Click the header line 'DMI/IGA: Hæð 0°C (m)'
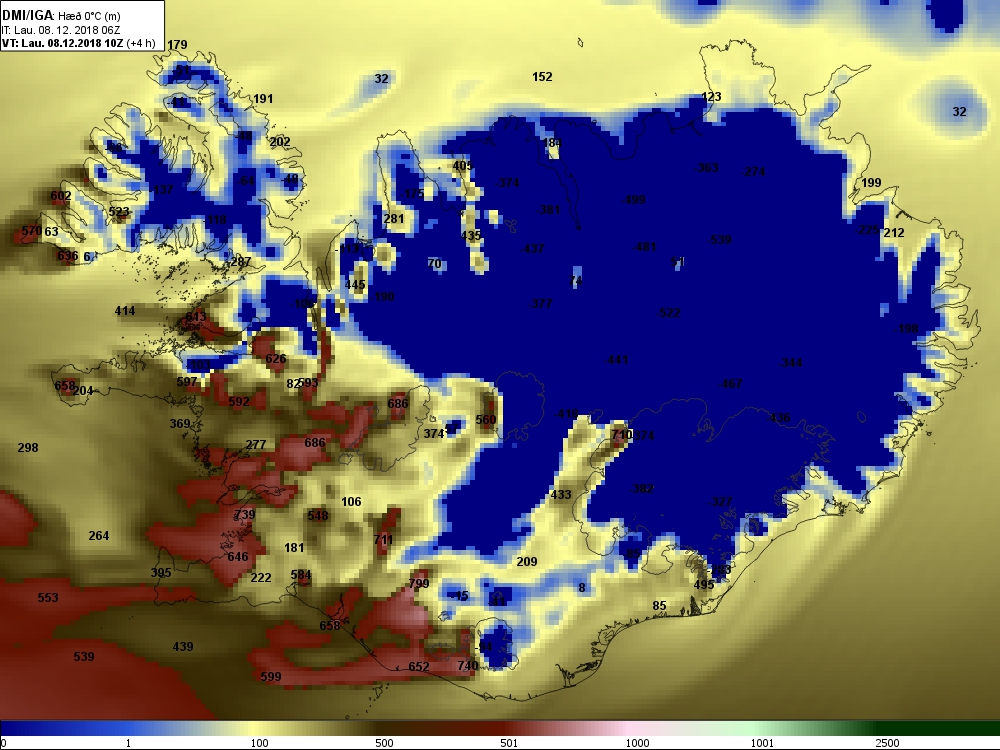 pyautogui.click(x=61, y=15)
